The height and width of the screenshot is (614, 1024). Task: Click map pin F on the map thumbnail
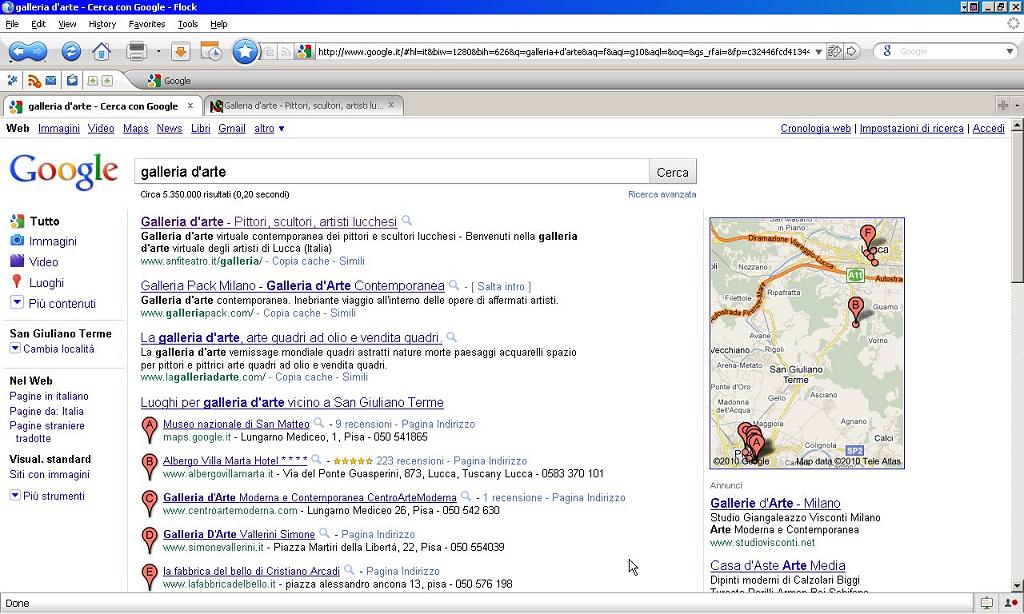click(x=867, y=236)
